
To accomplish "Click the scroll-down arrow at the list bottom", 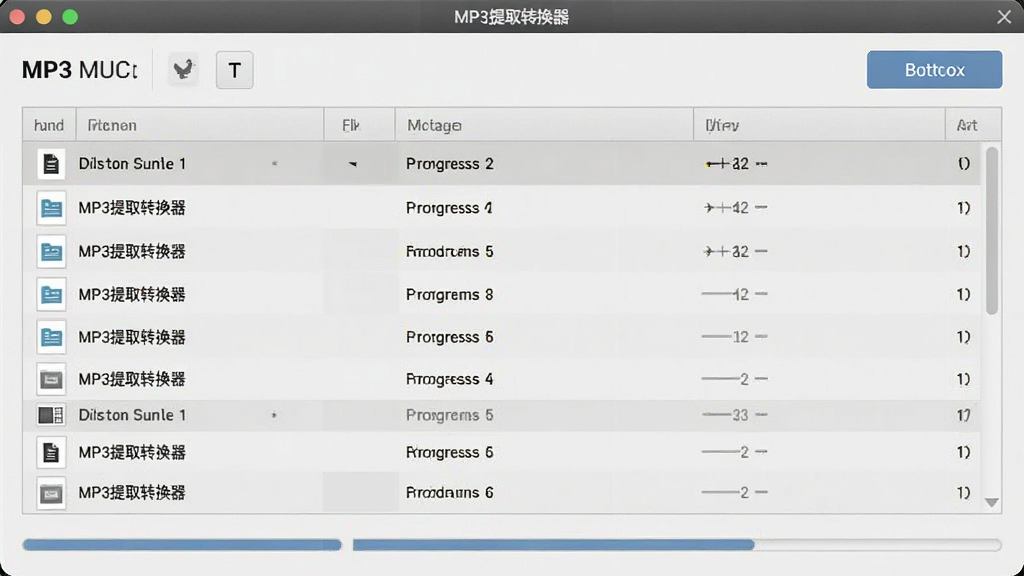I will [991, 502].
